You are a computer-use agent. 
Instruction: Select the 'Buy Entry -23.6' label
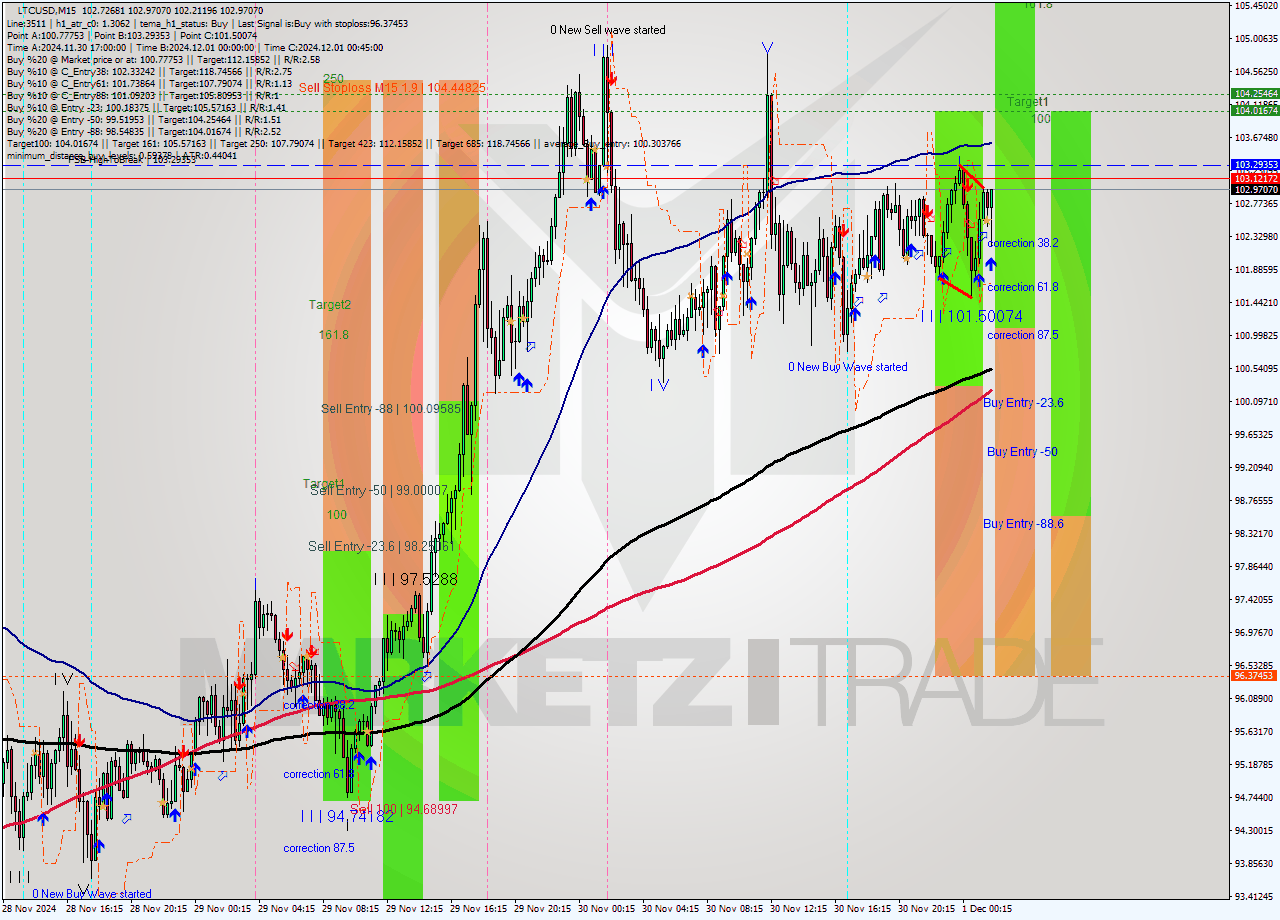[1023, 403]
